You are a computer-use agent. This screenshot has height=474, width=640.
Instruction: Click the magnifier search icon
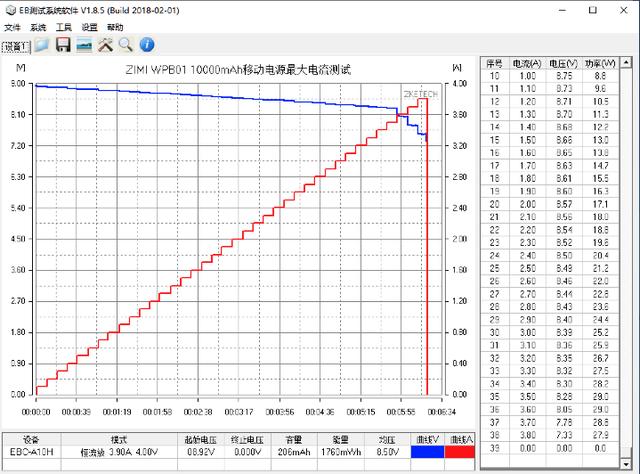tap(126, 45)
